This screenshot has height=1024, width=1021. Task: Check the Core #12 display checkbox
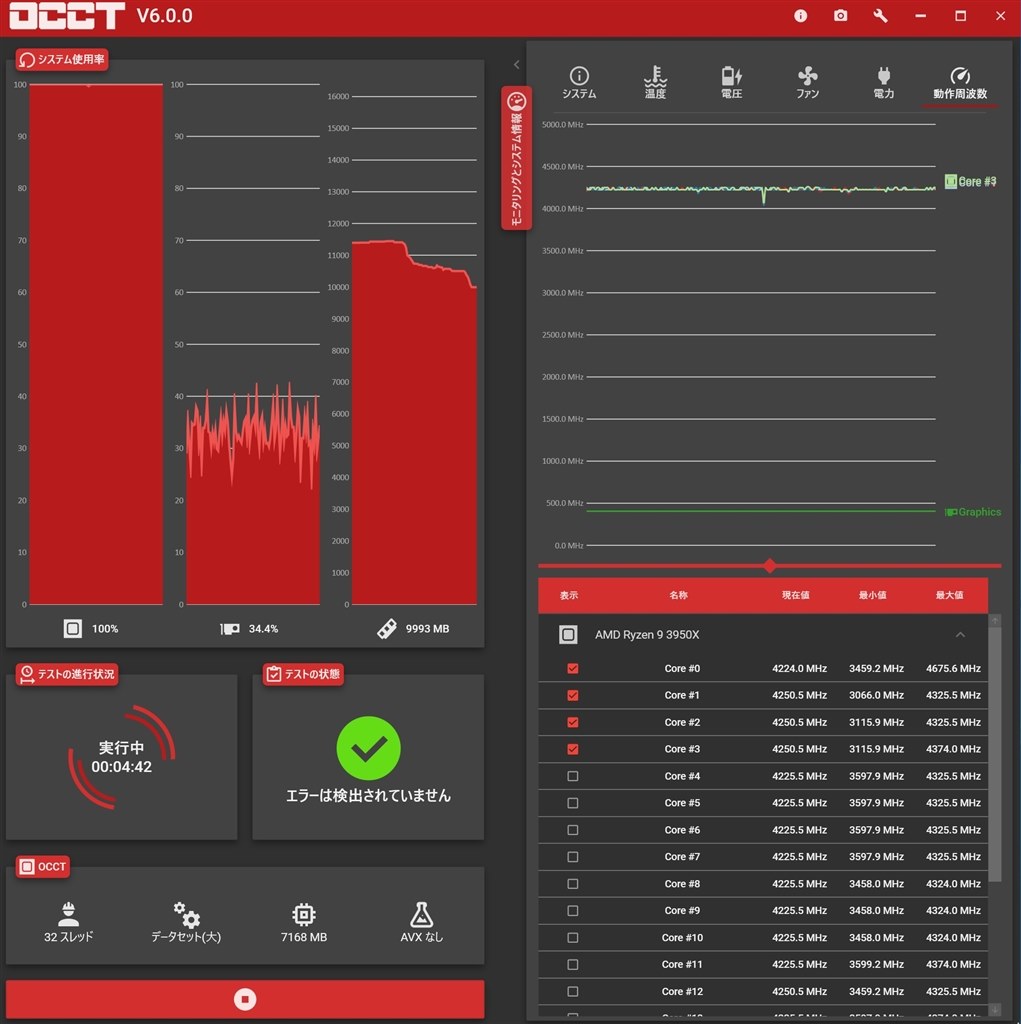pos(573,991)
